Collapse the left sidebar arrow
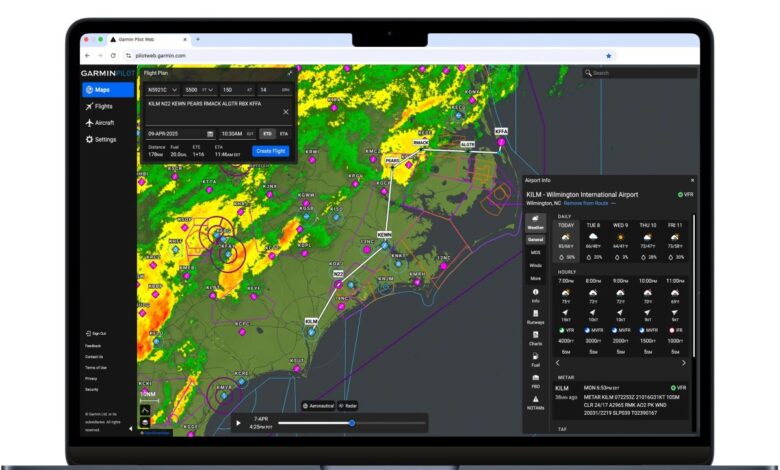780x470 pixels. pyautogui.click(x=131, y=424)
